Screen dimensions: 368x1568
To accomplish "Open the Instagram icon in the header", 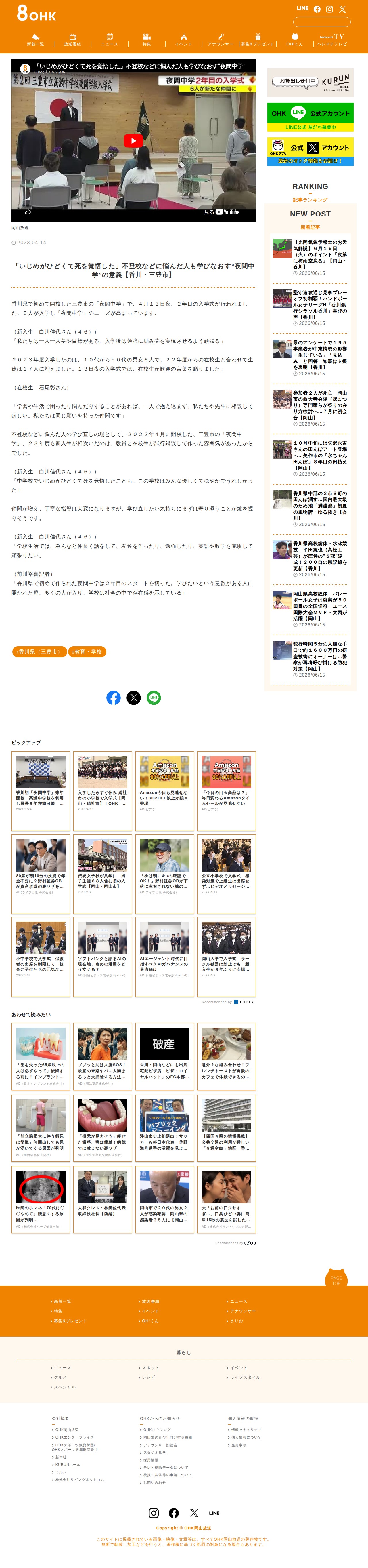I will click(x=330, y=9).
